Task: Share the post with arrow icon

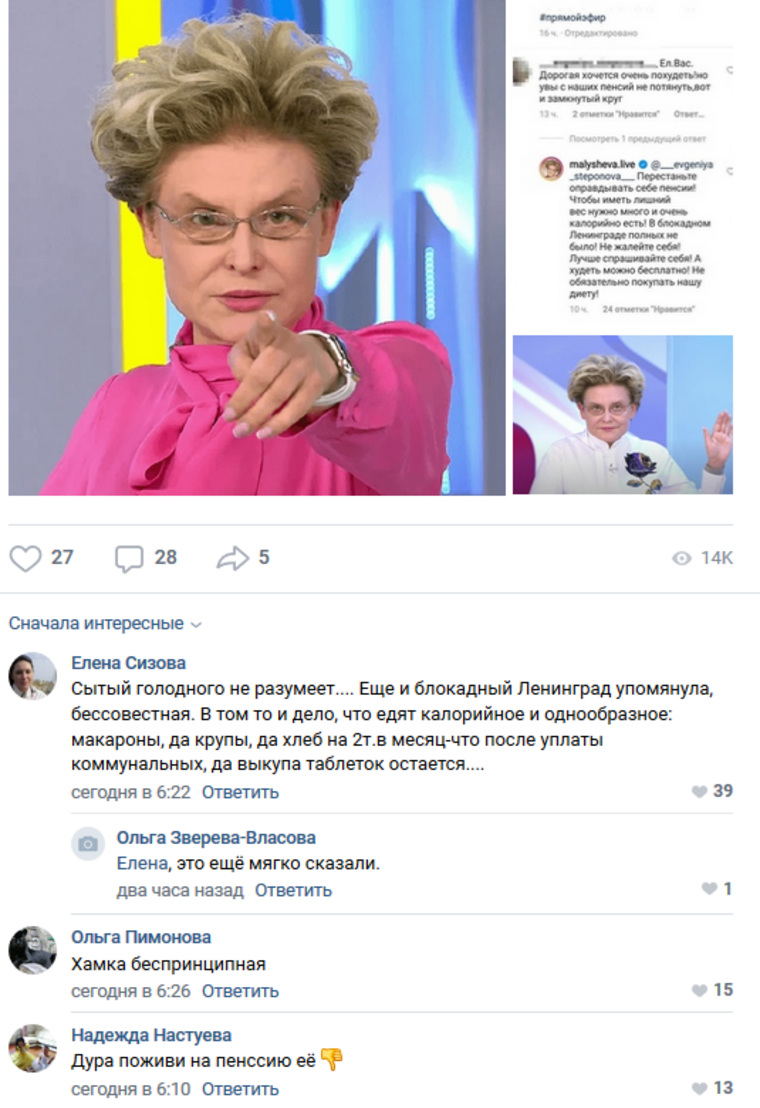Action: coord(232,558)
